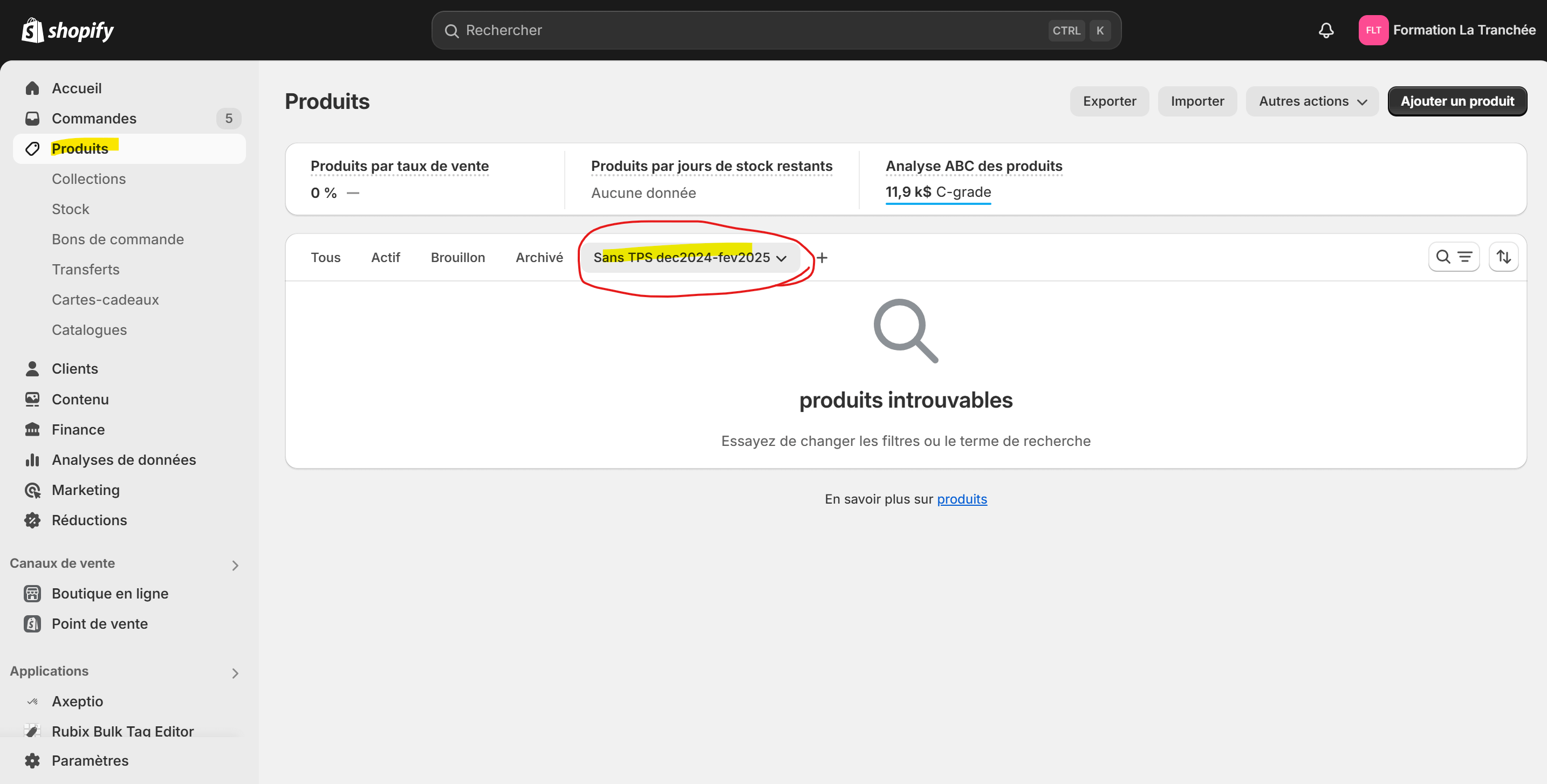Image resolution: width=1547 pixels, height=784 pixels.
Task: Open search and filter products icon
Action: click(1453, 257)
